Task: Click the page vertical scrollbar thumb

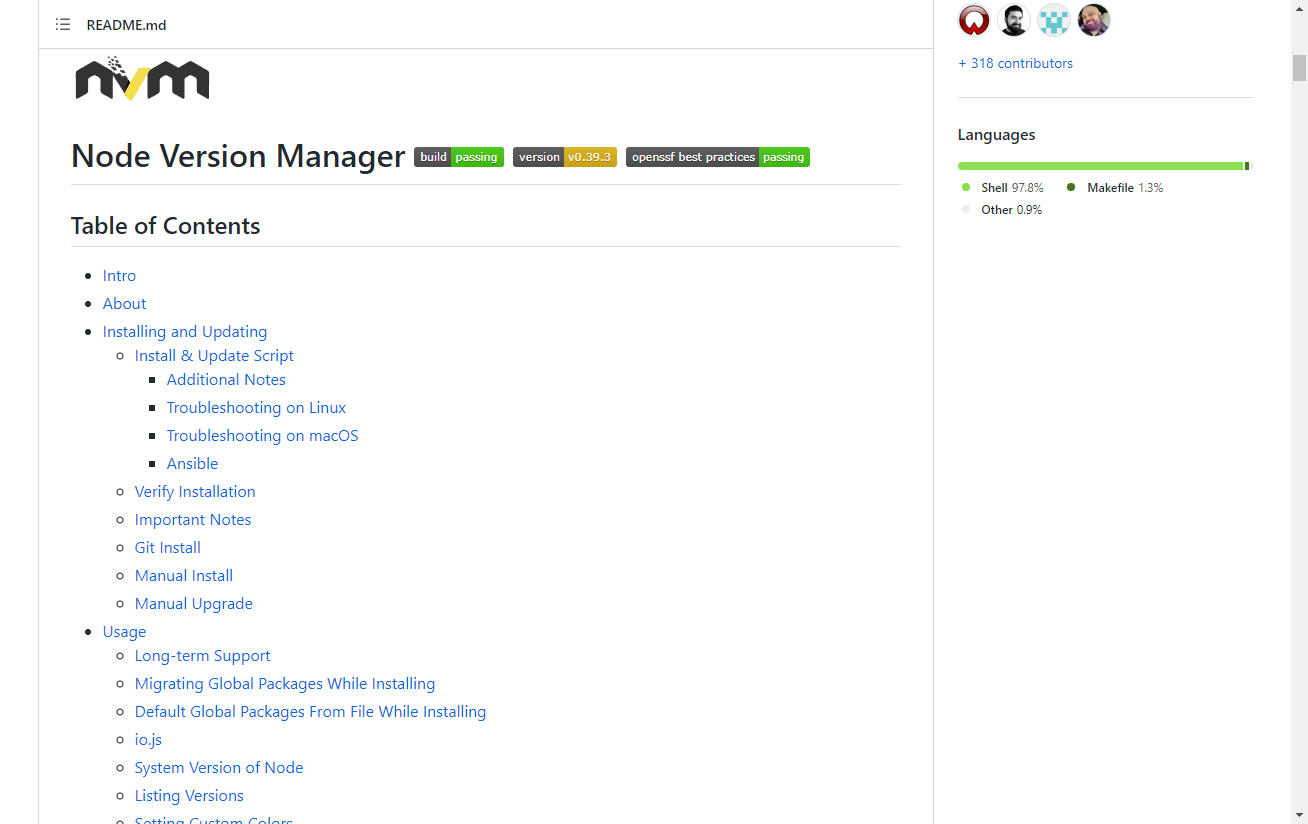Action: pos(1299,67)
